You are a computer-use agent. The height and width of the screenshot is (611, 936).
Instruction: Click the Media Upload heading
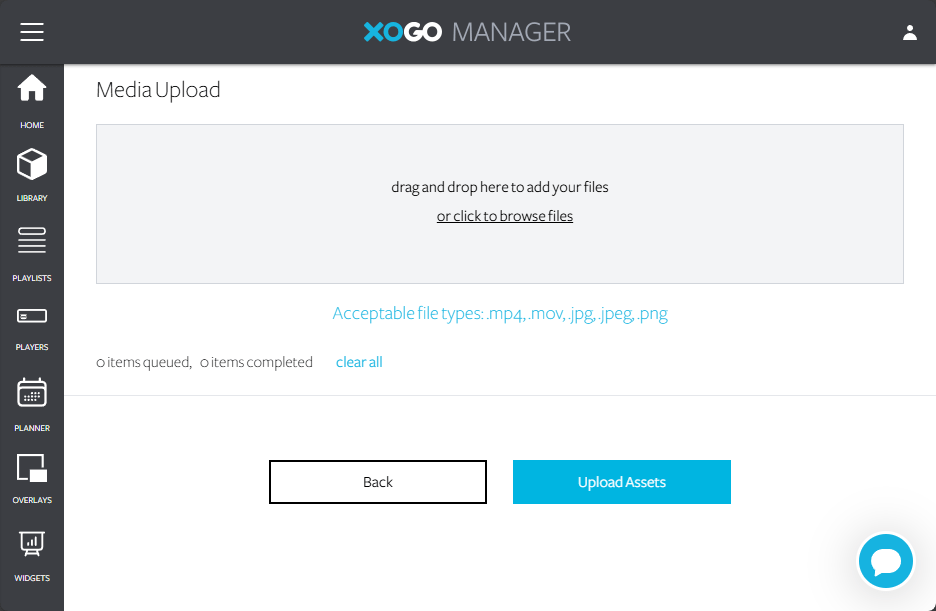pyautogui.click(x=158, y=90)
